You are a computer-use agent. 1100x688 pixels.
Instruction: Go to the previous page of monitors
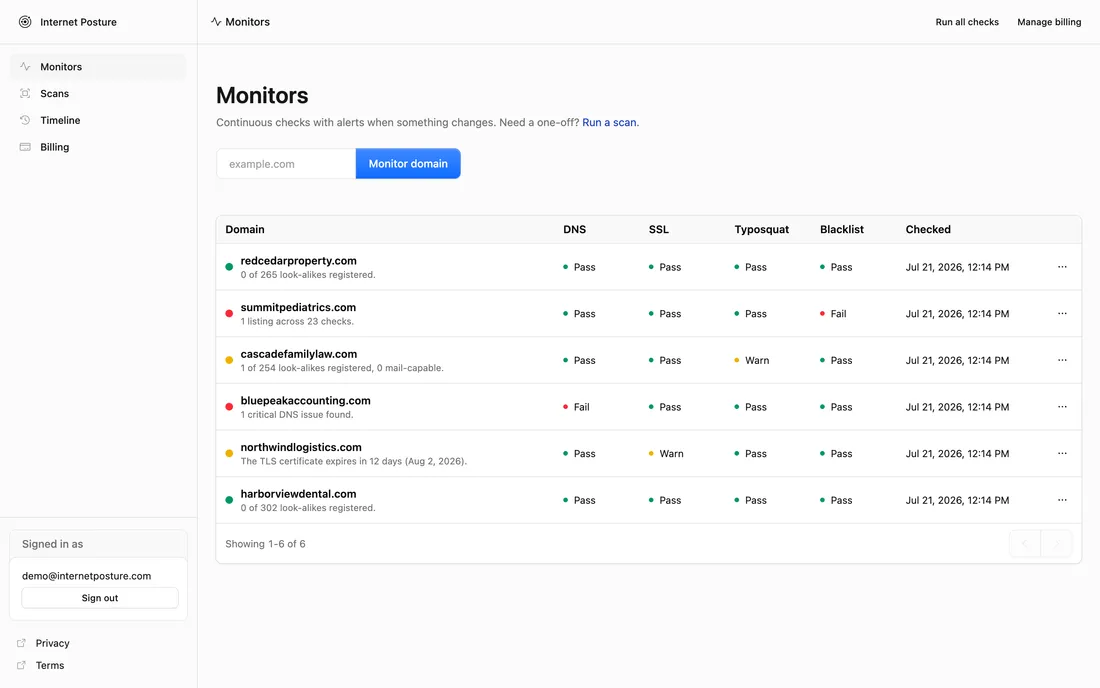(1025, 544)
